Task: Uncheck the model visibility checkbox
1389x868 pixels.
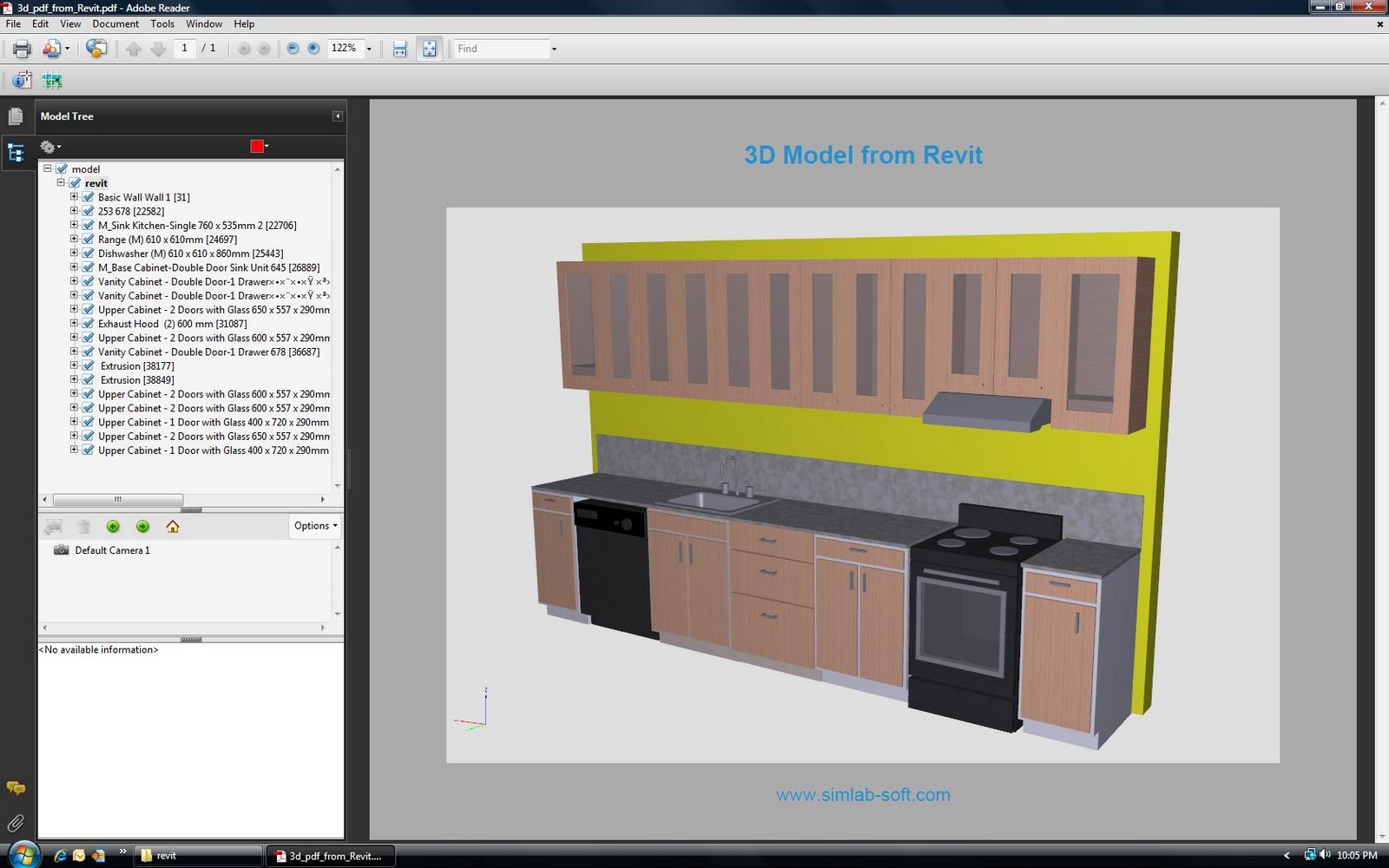Action: point(62,169)
